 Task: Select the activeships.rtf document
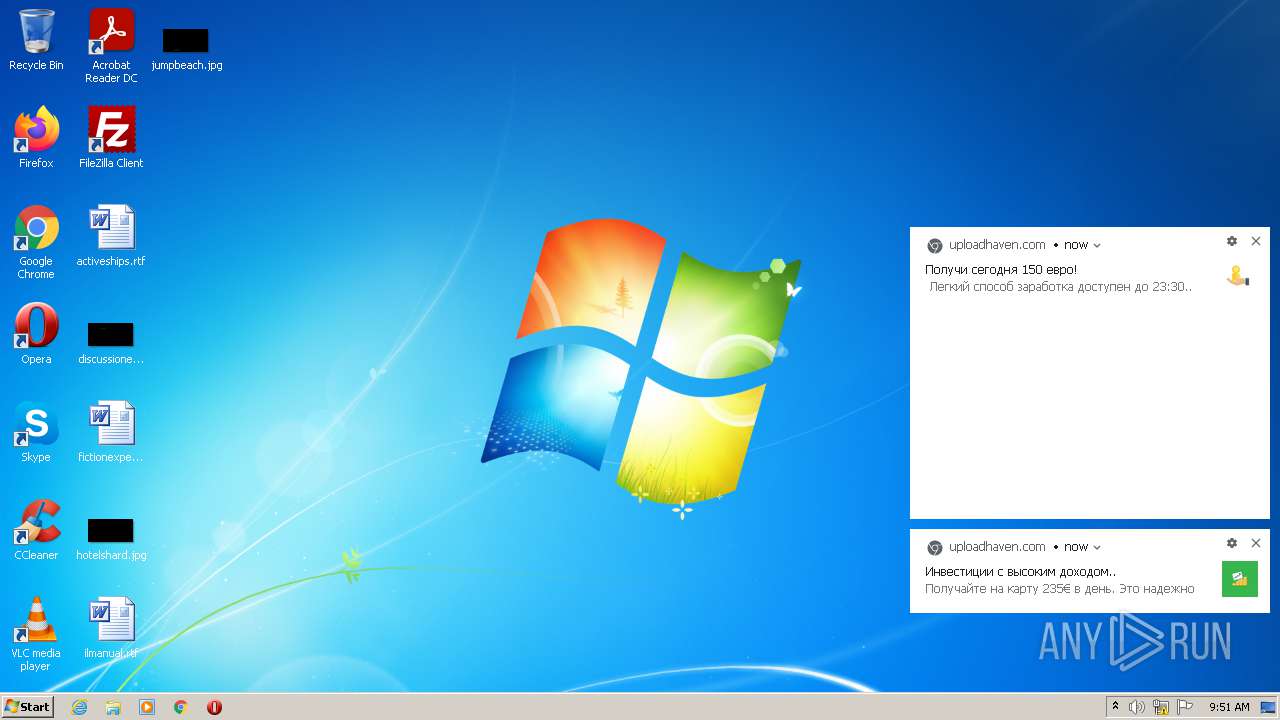111,236
